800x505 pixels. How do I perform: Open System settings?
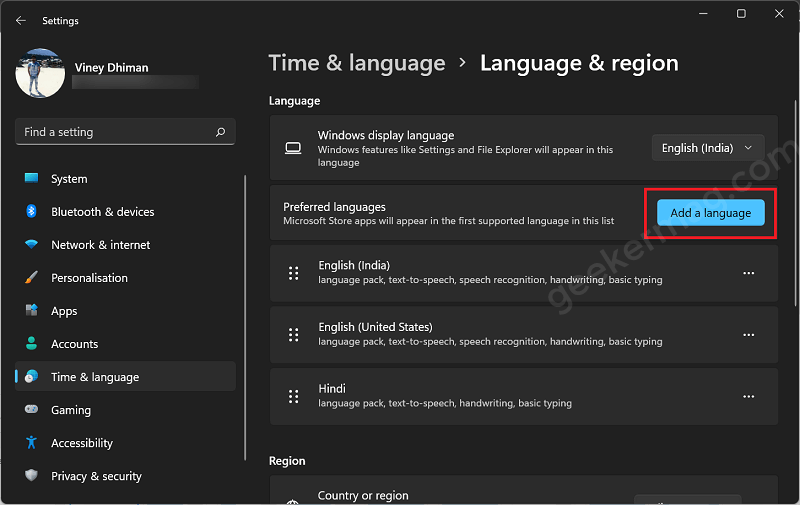(125, 179)
